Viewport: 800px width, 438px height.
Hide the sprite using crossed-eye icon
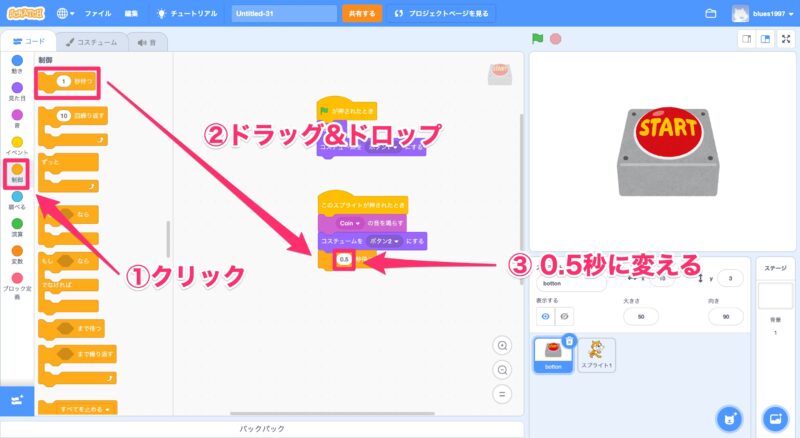click(x=565, y=316)
